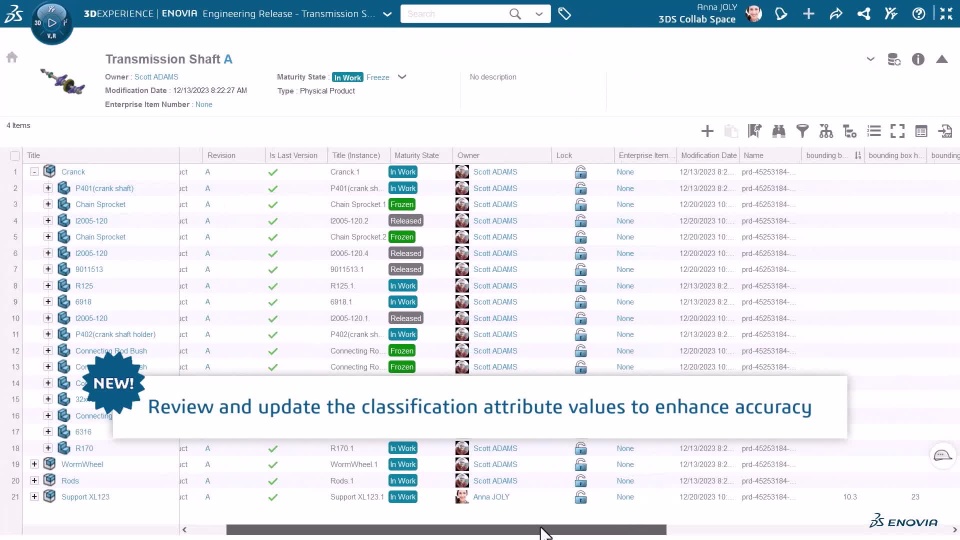Open the Scott ADAMS owner link in header
This screenshot has height=540, width=960.
tap(156, 77)
